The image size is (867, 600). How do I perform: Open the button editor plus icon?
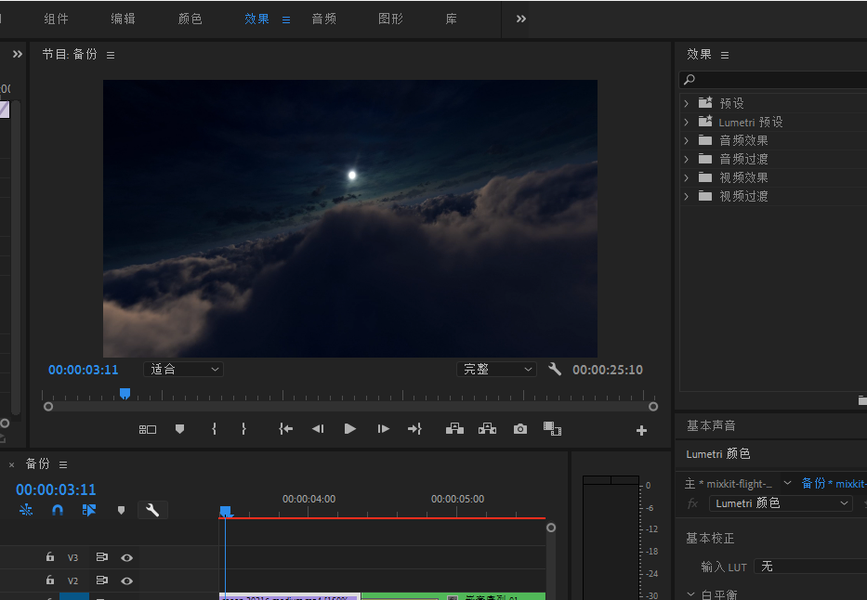coord(641,430)
